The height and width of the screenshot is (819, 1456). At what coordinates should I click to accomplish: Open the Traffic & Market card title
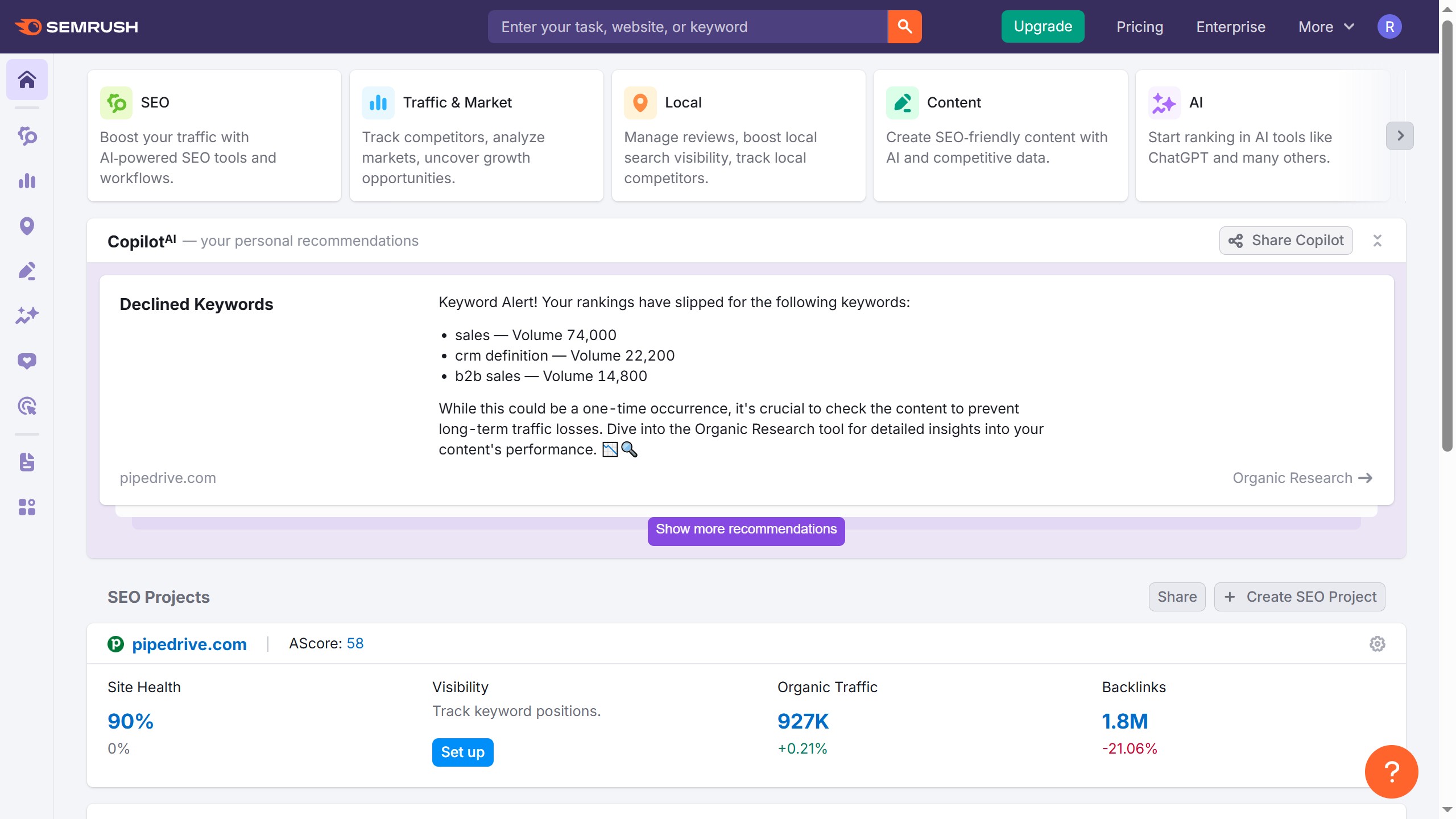point(457,103)
